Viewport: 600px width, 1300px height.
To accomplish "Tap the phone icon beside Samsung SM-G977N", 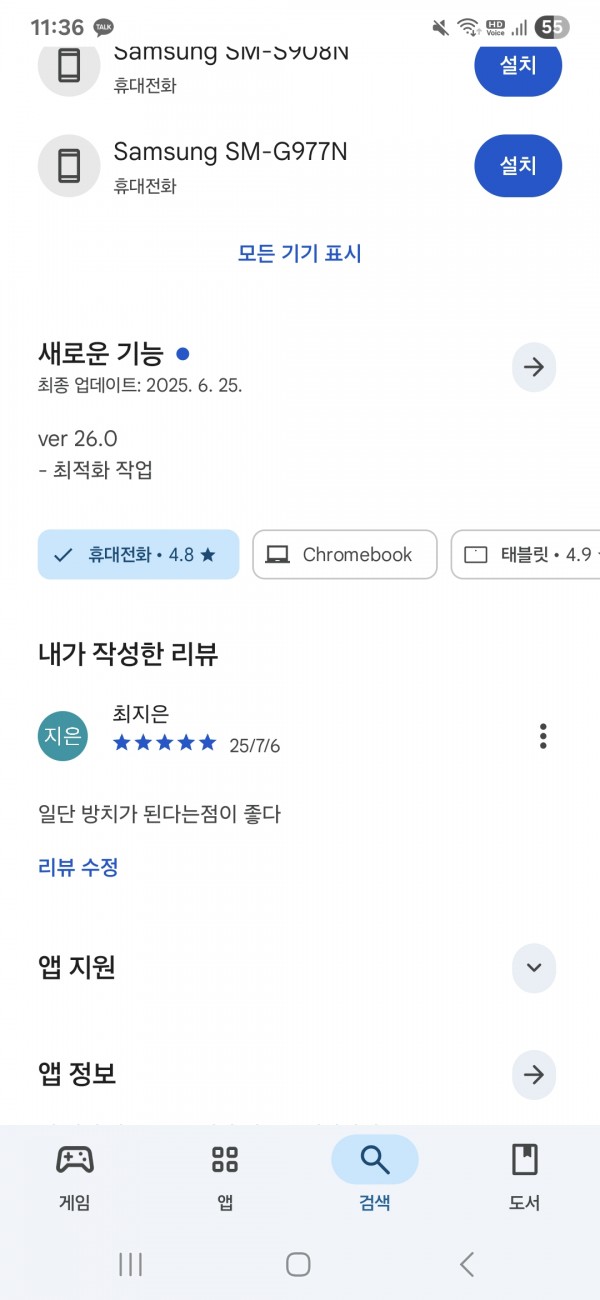I will pos(69,166).
